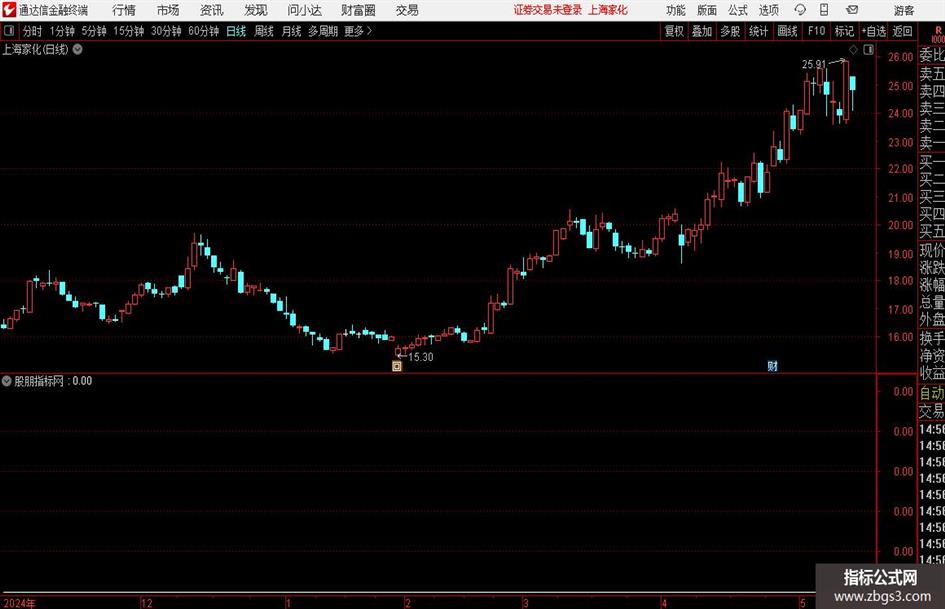Image resolution: width=945 pixels, height=609 pixels.
Task: Switch to the 月线 monthly tab
Action: 291,31
